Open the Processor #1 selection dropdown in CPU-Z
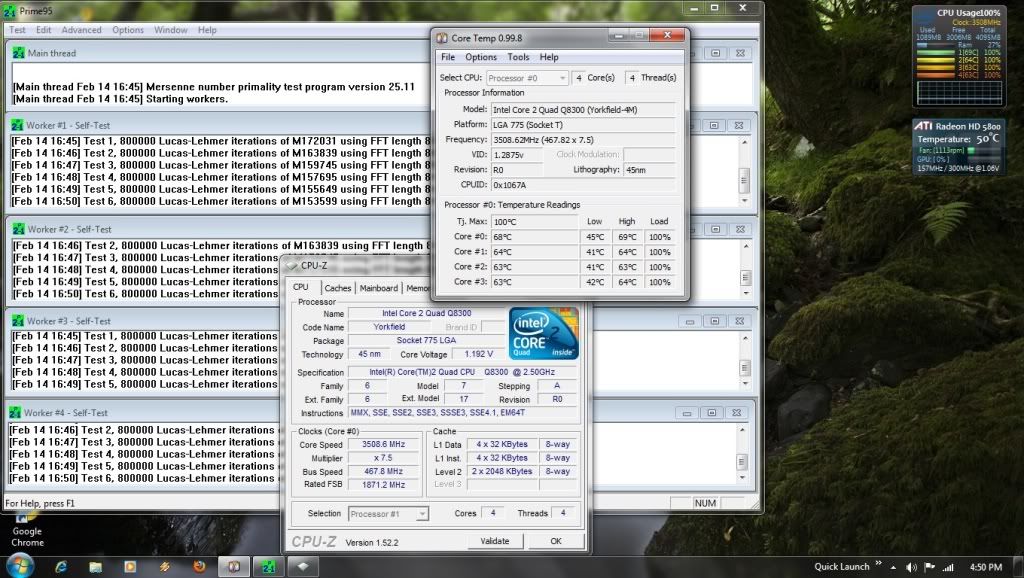1024x578 pixels. click(x=388, y=514)
